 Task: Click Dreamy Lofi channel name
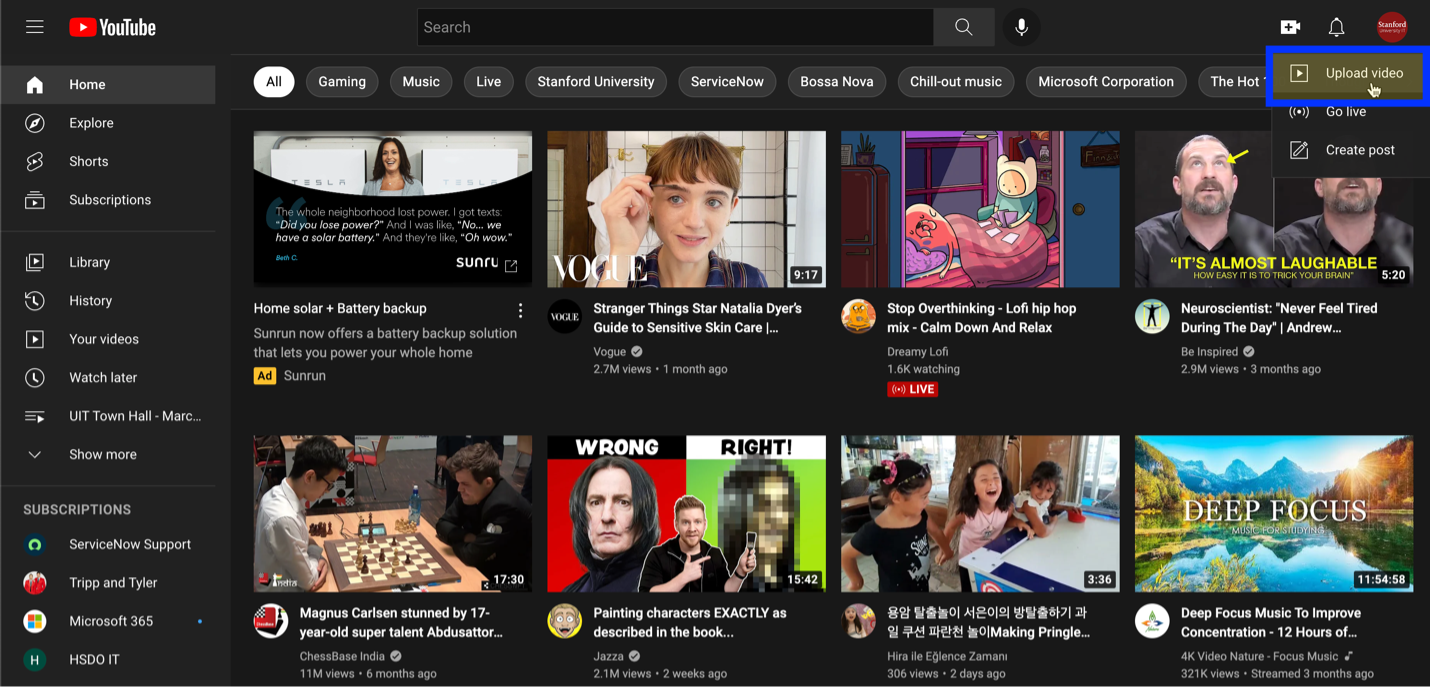click(x=918, y=352)
